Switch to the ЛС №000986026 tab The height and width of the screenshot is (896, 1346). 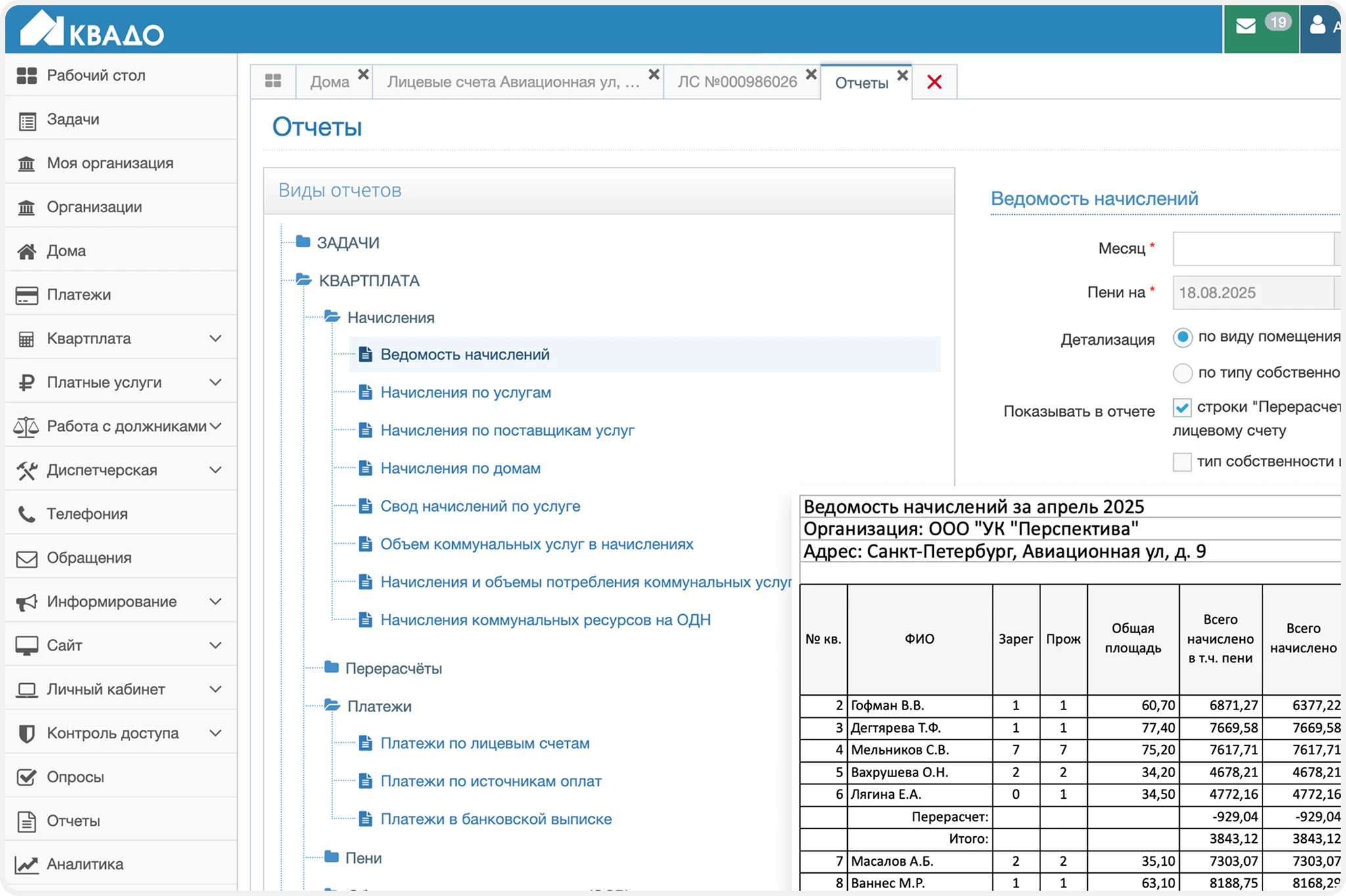point(737,82)
